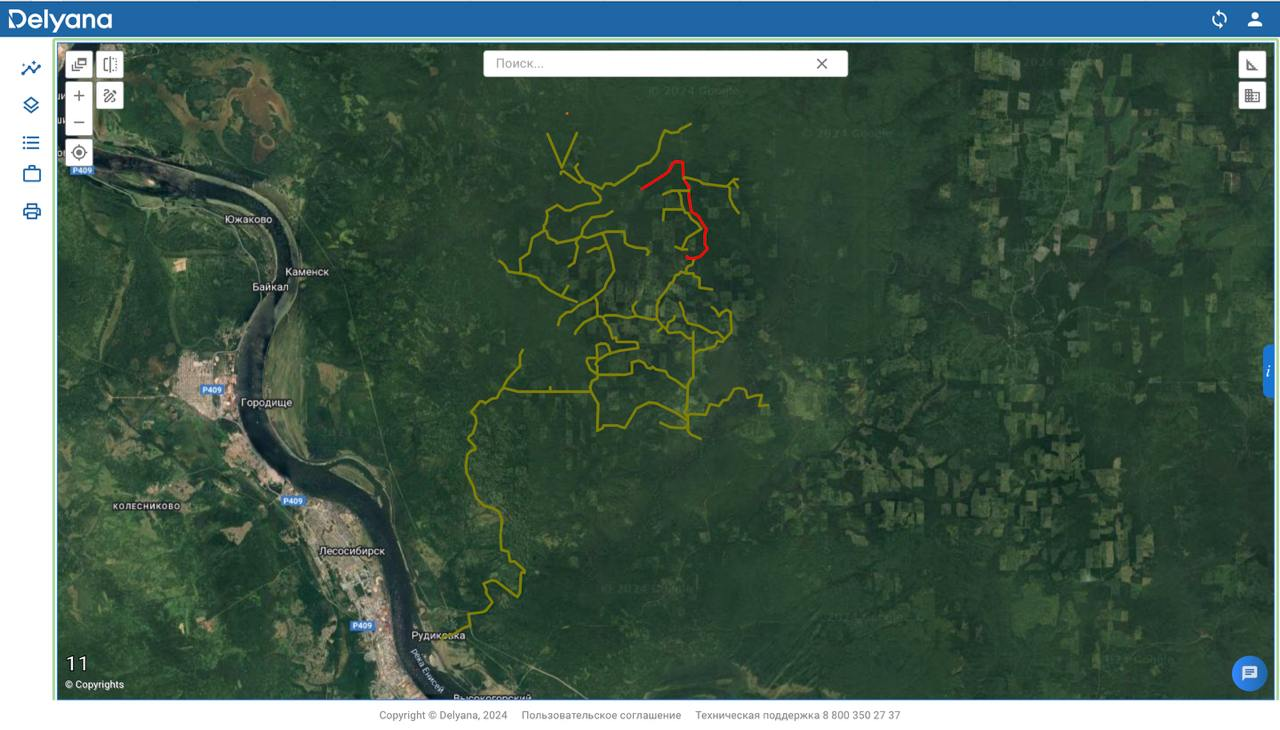The image size is (1280, 730).
Task: Open the user account menu
Action: pos(1255,19)
